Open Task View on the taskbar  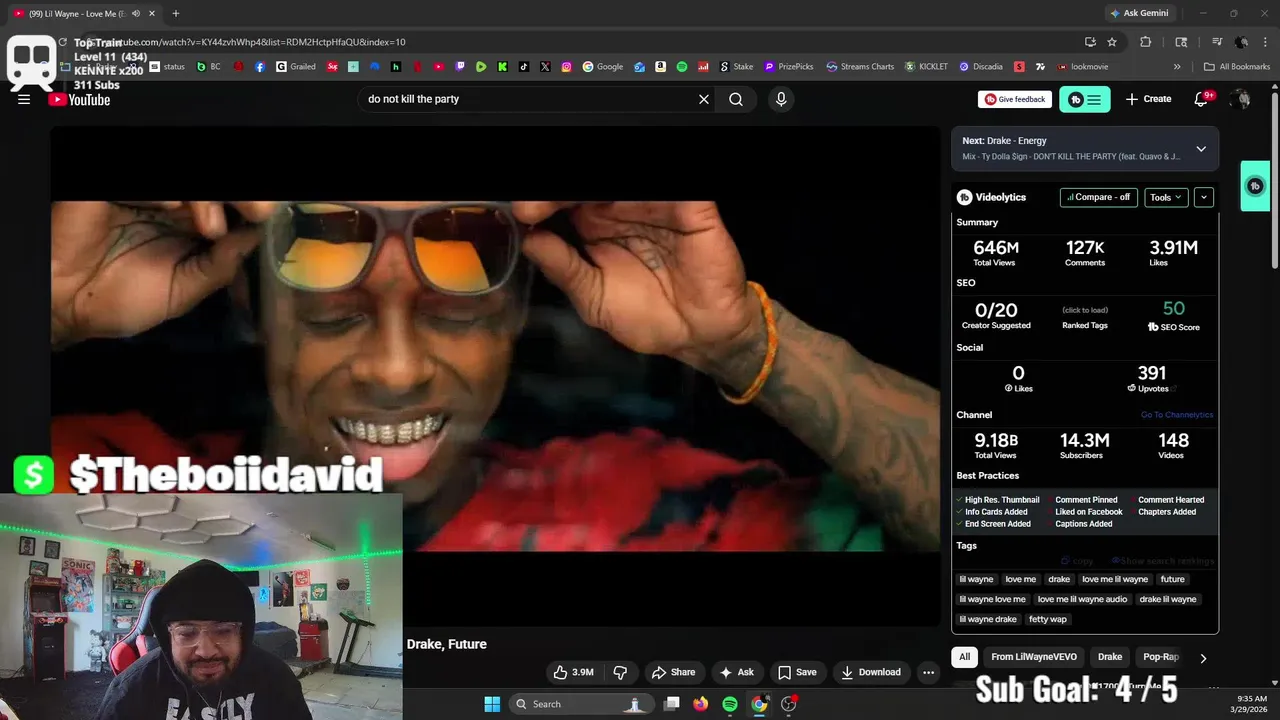click(672, 704)
